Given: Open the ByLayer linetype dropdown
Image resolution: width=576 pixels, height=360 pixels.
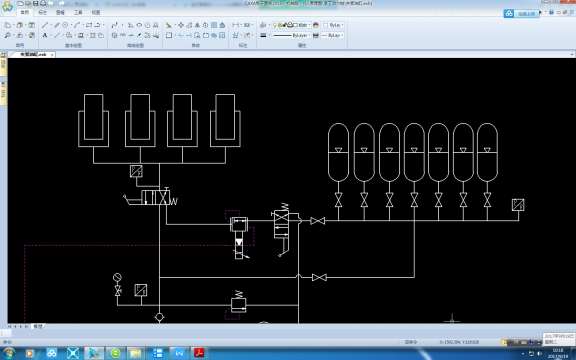Looking at the screenshot, I should pyautogui.click(x=308, y=35).
